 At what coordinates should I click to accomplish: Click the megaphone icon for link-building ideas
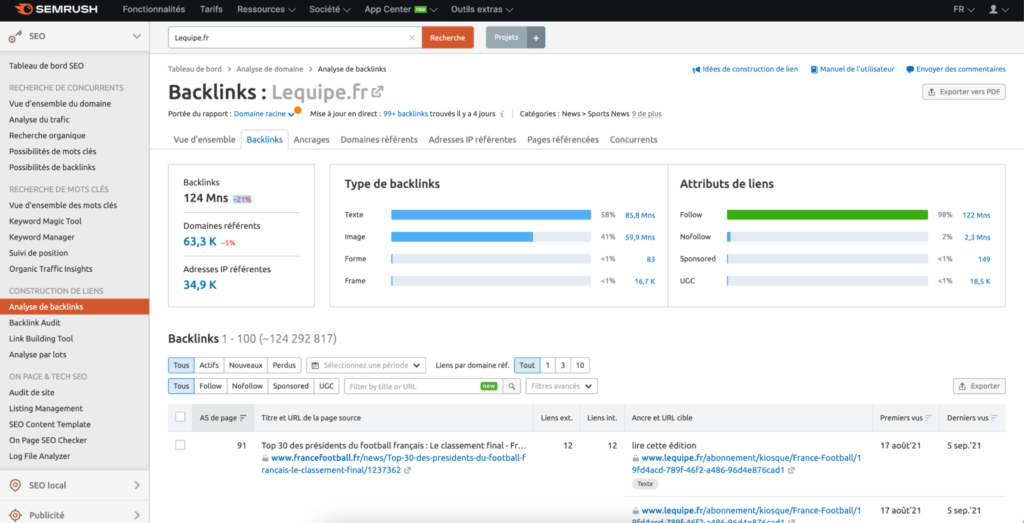click(x=696, y=69)
